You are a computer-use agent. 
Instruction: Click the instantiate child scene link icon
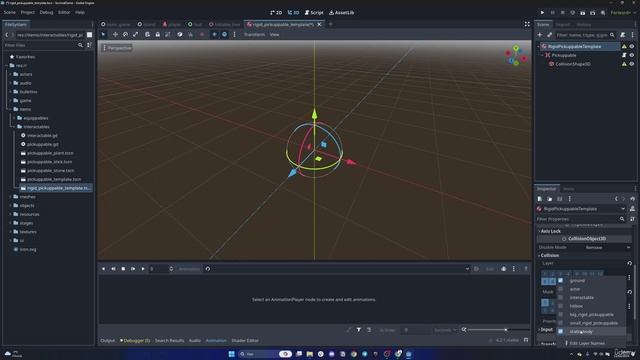pos(549,35)
